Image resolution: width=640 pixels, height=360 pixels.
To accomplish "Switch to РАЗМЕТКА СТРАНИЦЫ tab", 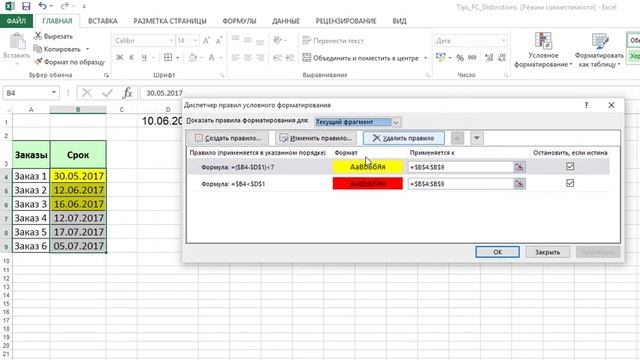I will click(170, 21).
